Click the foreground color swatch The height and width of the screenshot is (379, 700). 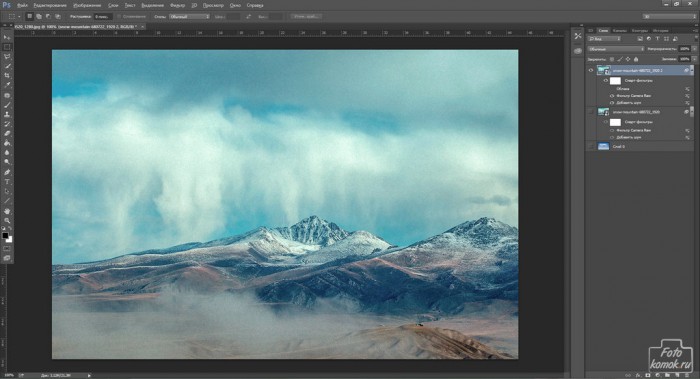5,235
